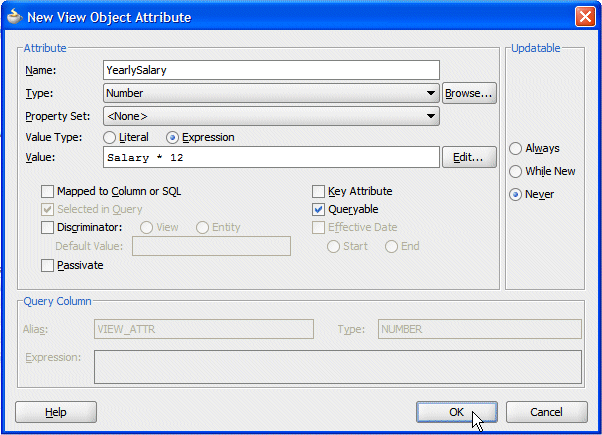Click the Default Value input field
Image resolution: width=602 pixels, height=435 pixels.
[212, 246]
